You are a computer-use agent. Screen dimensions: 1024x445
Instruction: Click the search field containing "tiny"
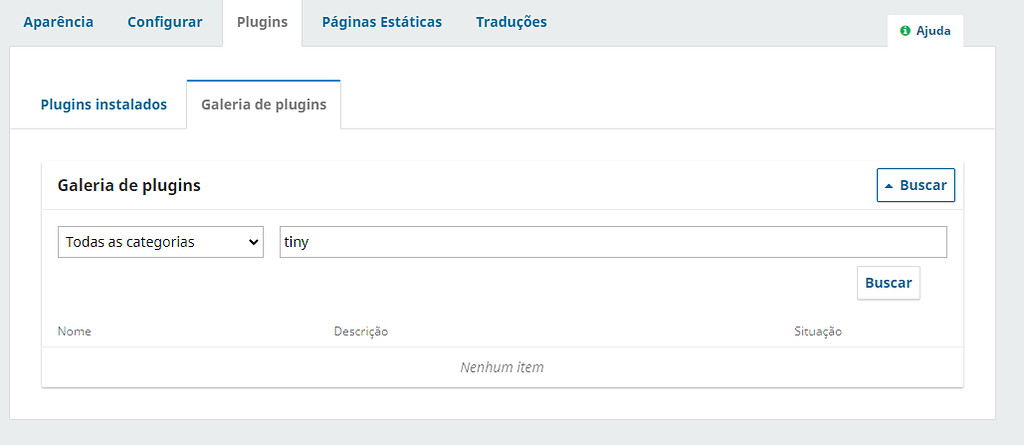tap(612, 242)
